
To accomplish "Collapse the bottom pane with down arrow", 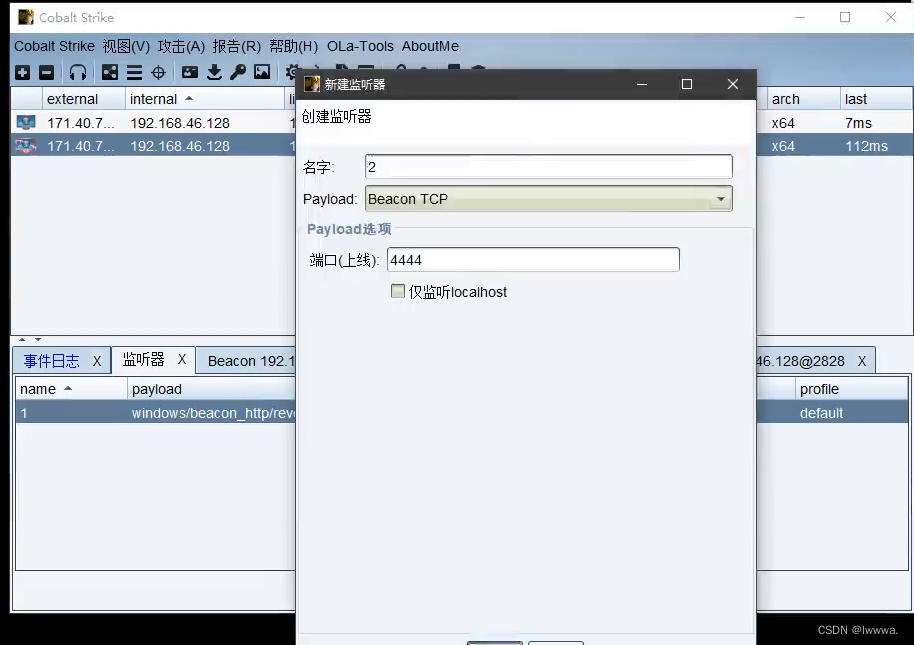I will [38, 339].
